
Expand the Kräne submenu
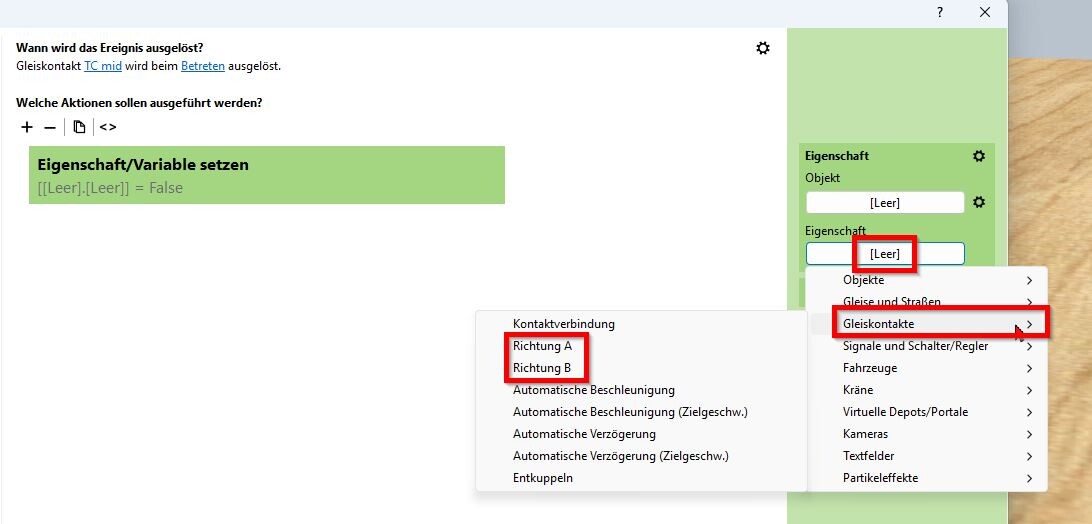927,390
